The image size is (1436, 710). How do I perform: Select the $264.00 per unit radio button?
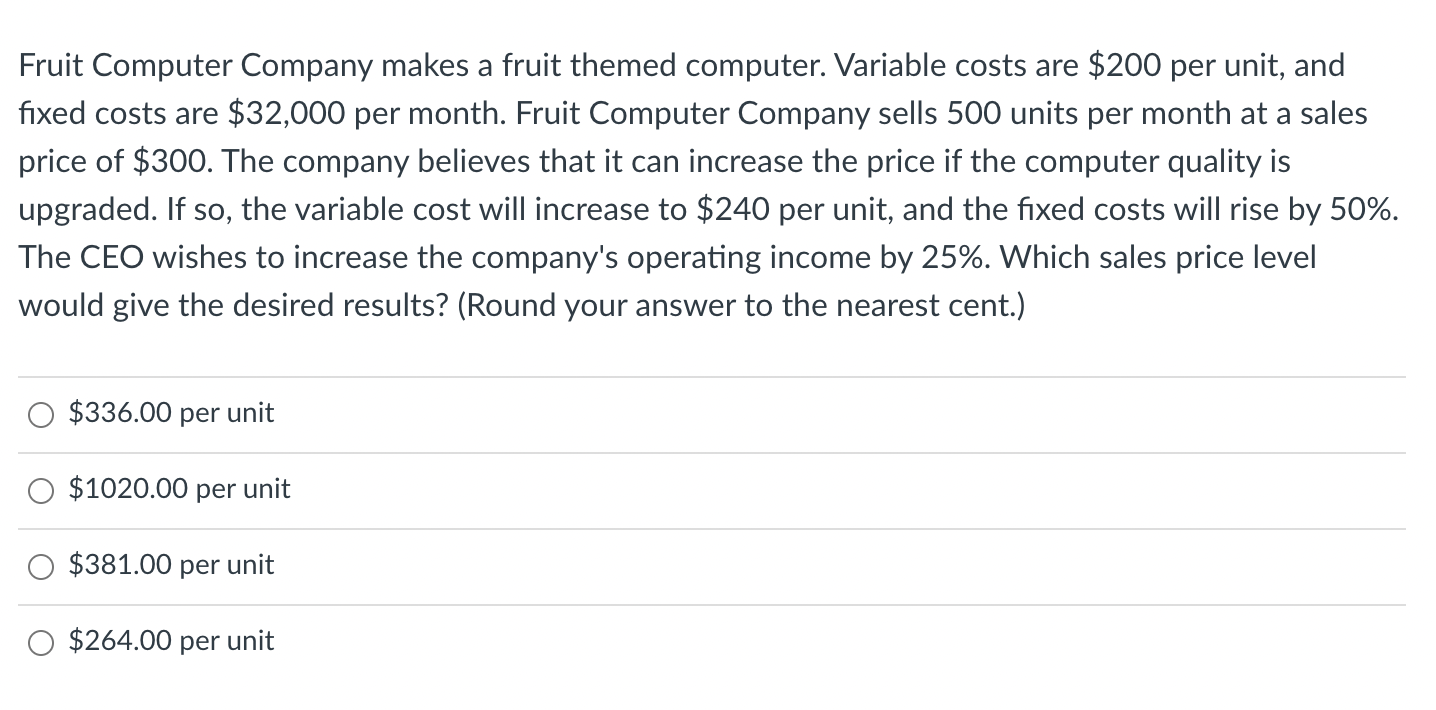pos(40,642)
